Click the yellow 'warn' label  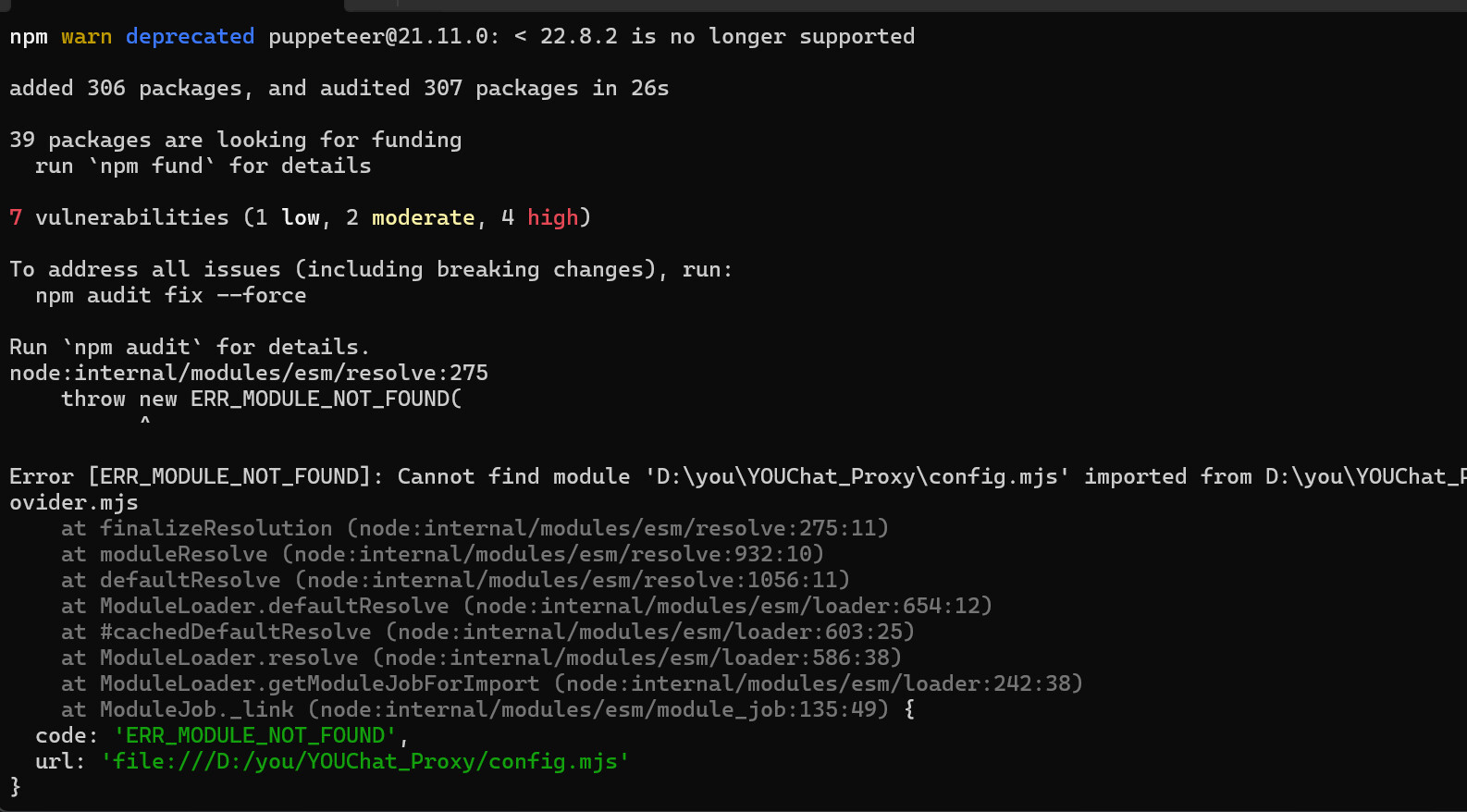(x=86, y=36)
